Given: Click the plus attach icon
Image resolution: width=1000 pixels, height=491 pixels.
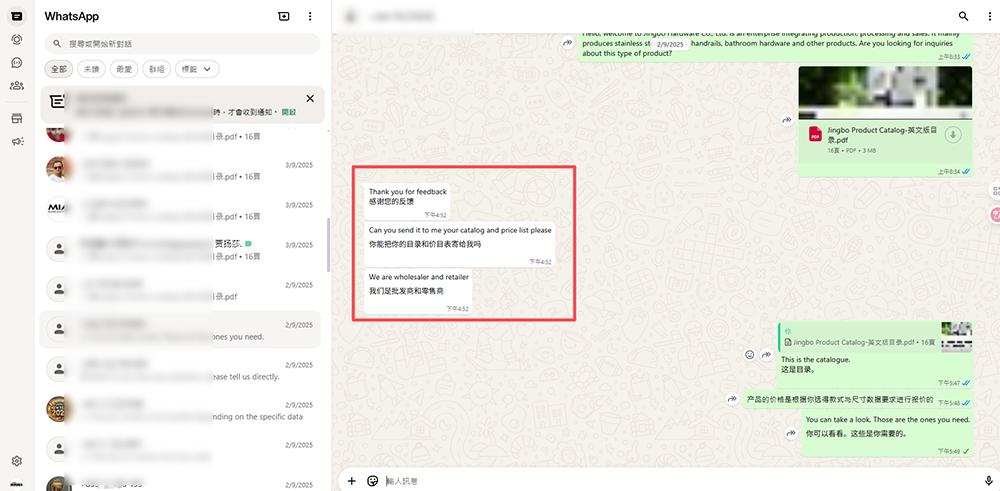Looking at the screenshot, I should [x=351, y=481].
